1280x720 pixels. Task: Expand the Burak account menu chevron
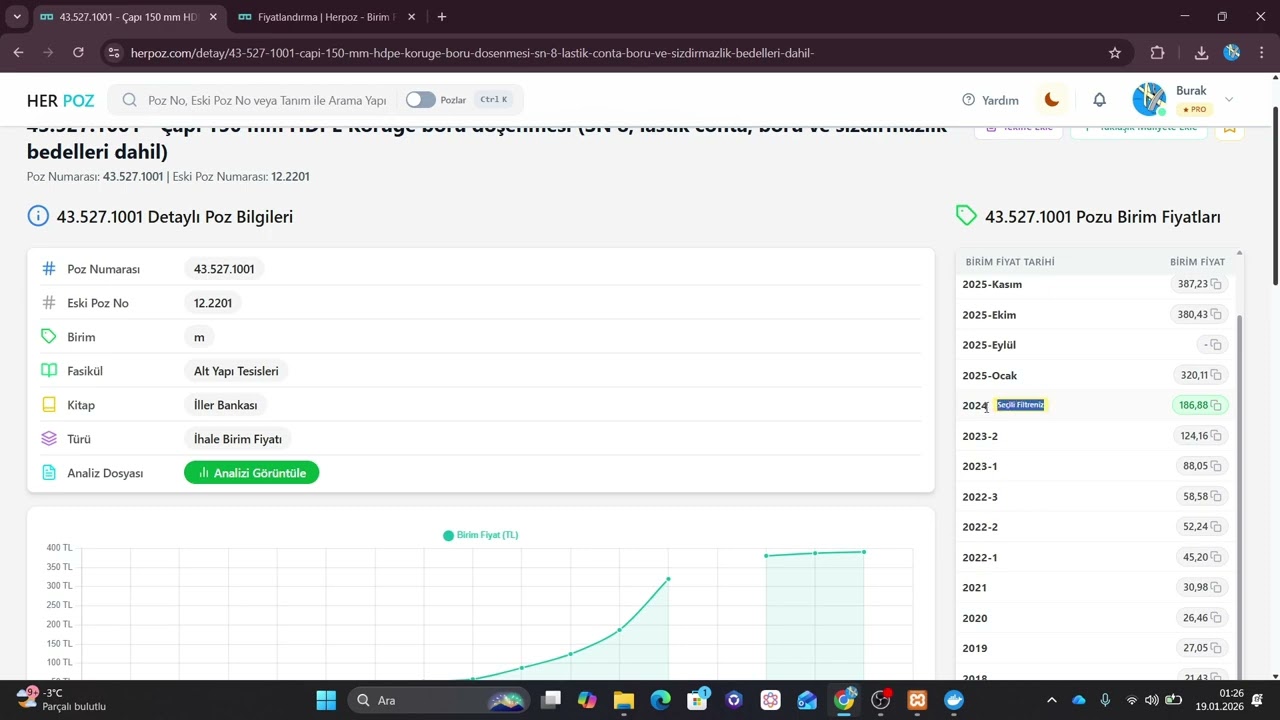tap(1229, 99)
